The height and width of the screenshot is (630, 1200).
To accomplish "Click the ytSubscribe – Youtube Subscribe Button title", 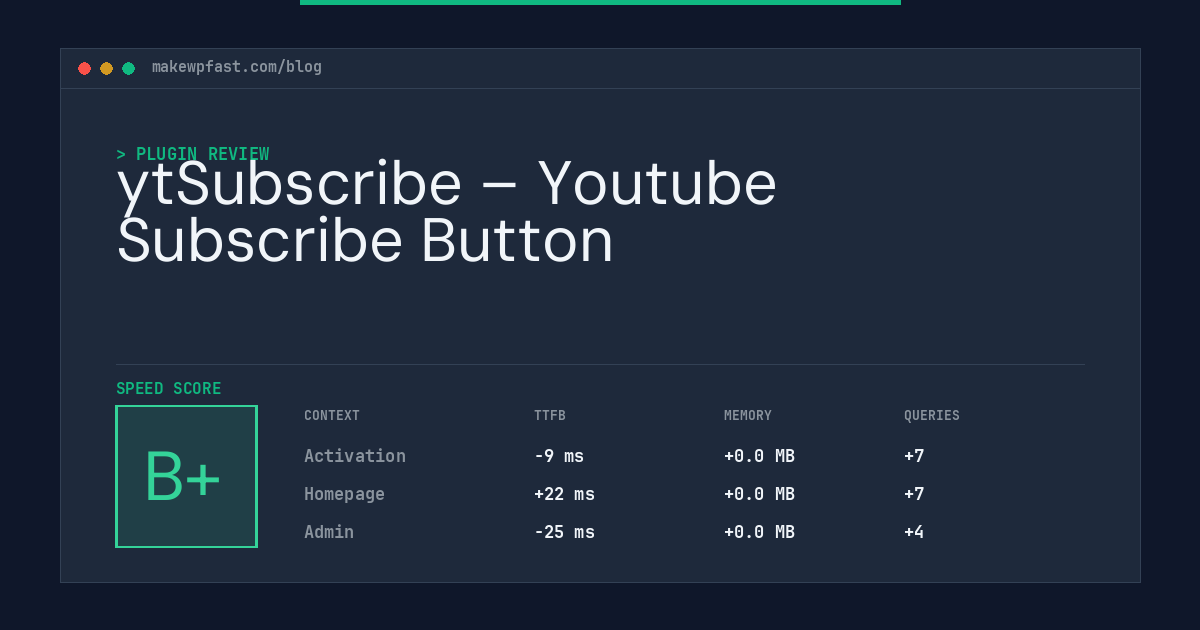I will coord(447,212).
